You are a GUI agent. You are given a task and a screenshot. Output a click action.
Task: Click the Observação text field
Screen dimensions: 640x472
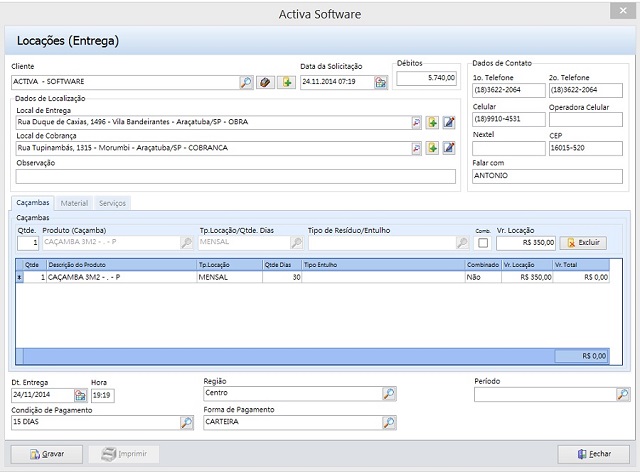coord(235,176)
